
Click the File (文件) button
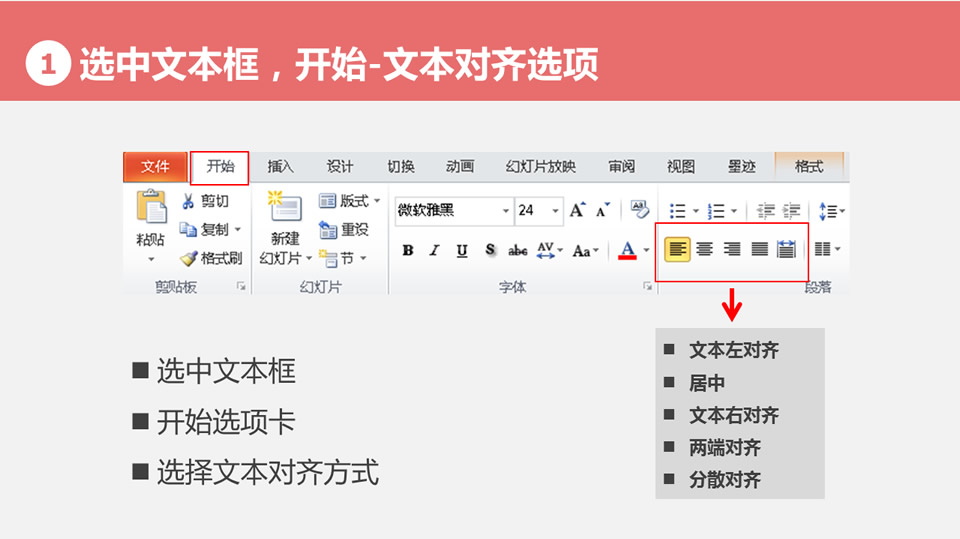pyautogui.click(x=155, y=167)
